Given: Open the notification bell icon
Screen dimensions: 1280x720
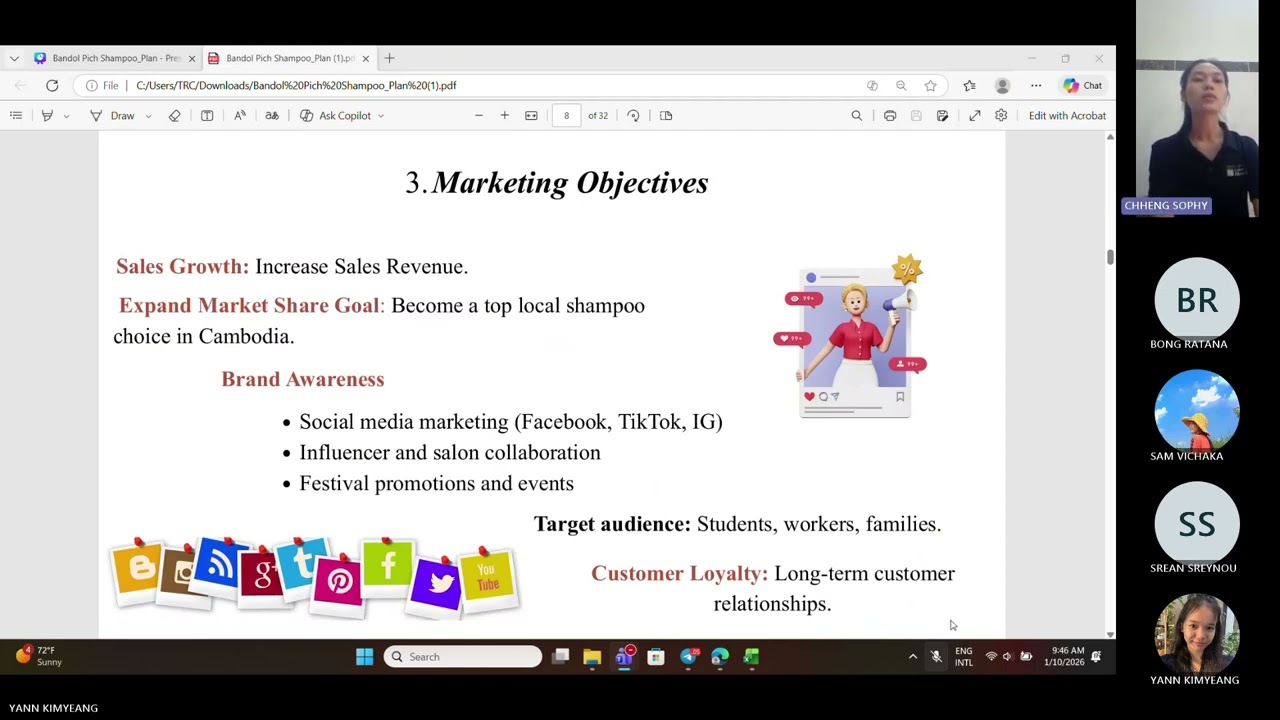Looking at the screenshot, I should click(1097, 657).
